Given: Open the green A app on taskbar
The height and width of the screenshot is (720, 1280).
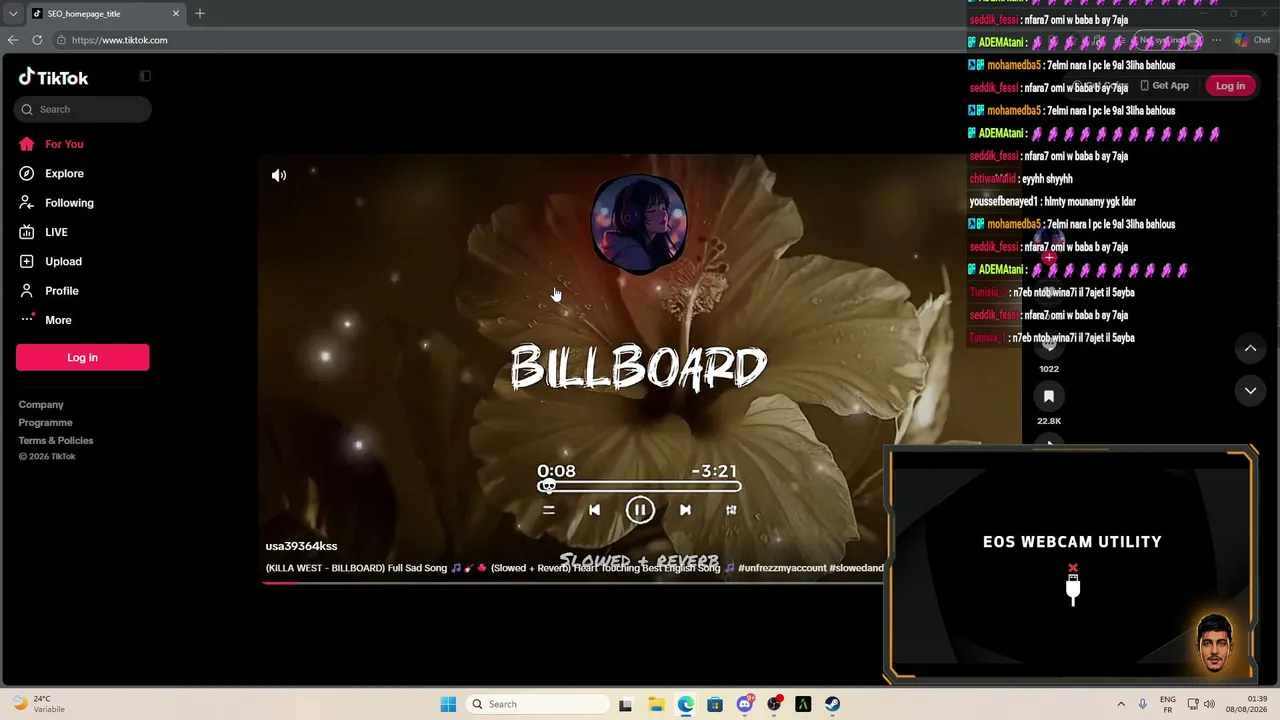Looking at the screenshot, I should (x=803, y=704).
